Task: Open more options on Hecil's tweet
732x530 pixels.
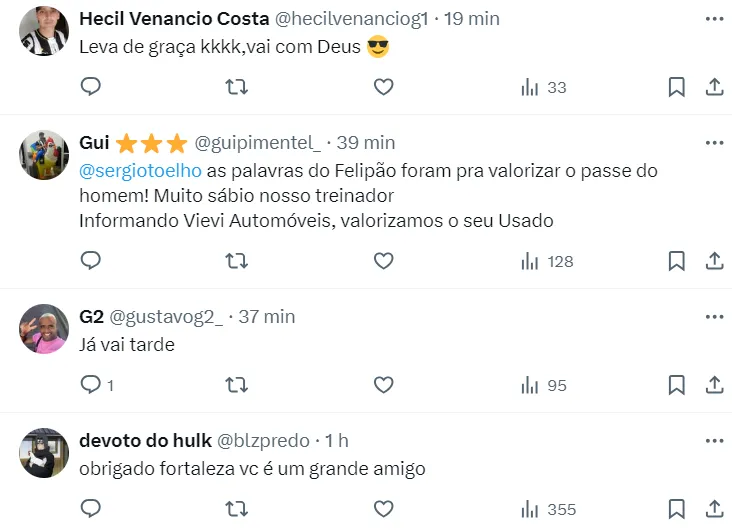Action: 714,19
